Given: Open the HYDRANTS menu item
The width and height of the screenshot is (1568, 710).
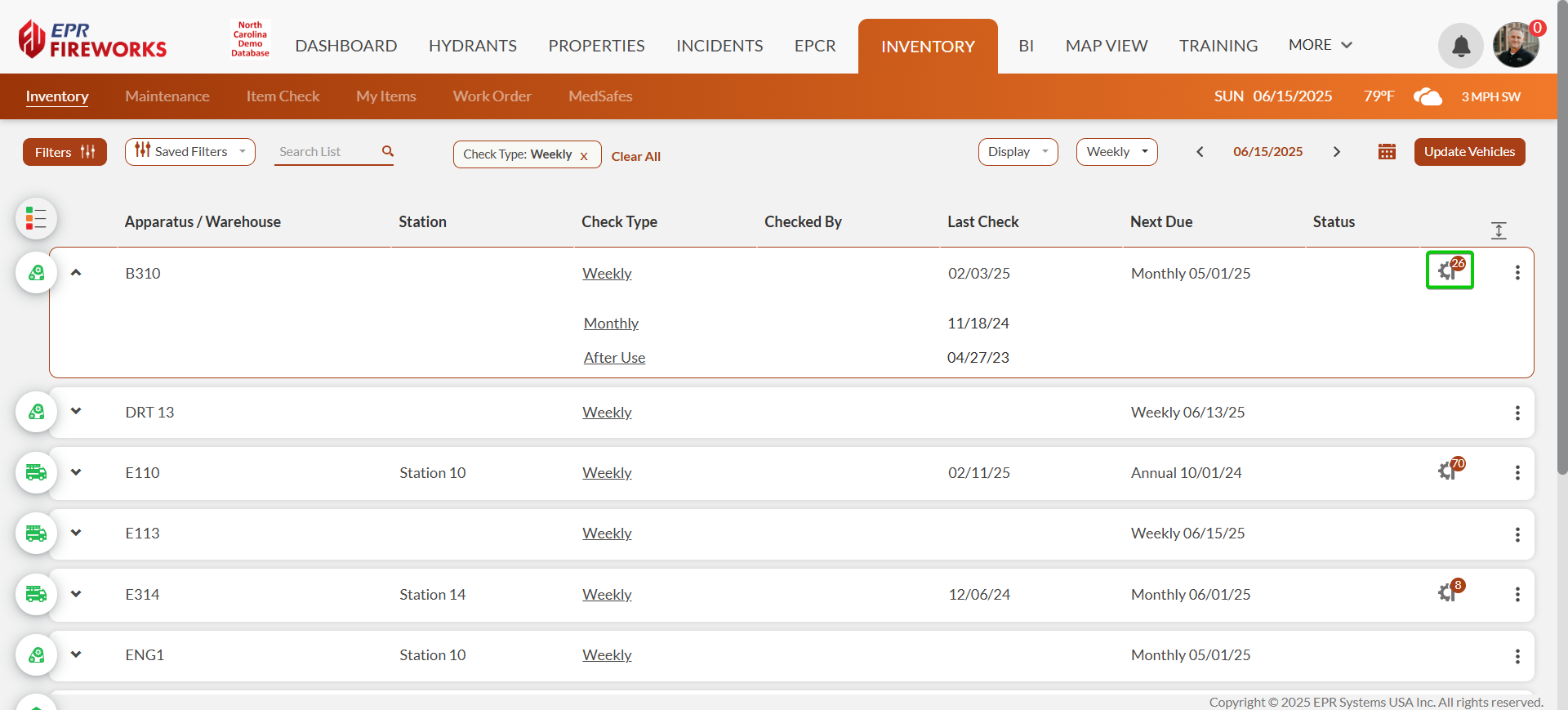Looking at the screenshot, I should click(x=472, y=46).
